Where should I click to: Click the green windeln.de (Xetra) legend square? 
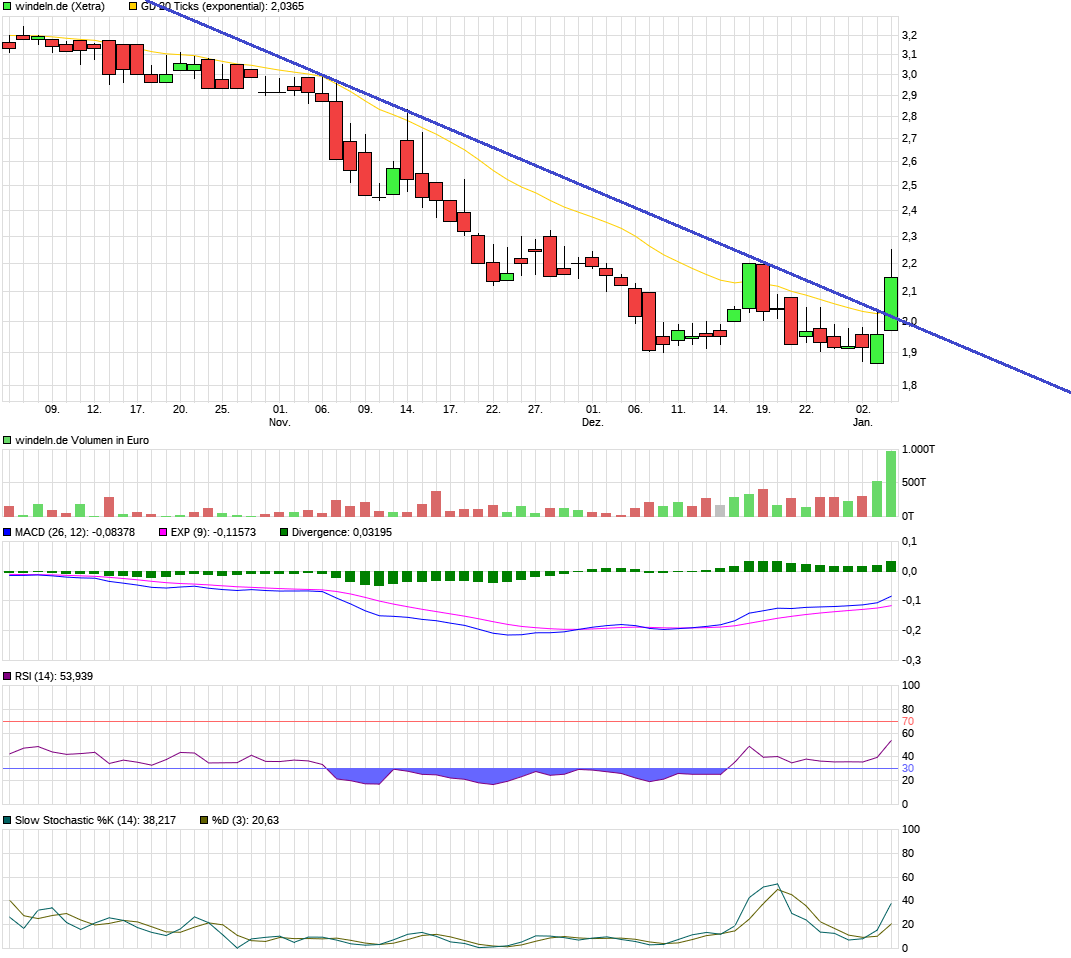(x=8, y=6)
